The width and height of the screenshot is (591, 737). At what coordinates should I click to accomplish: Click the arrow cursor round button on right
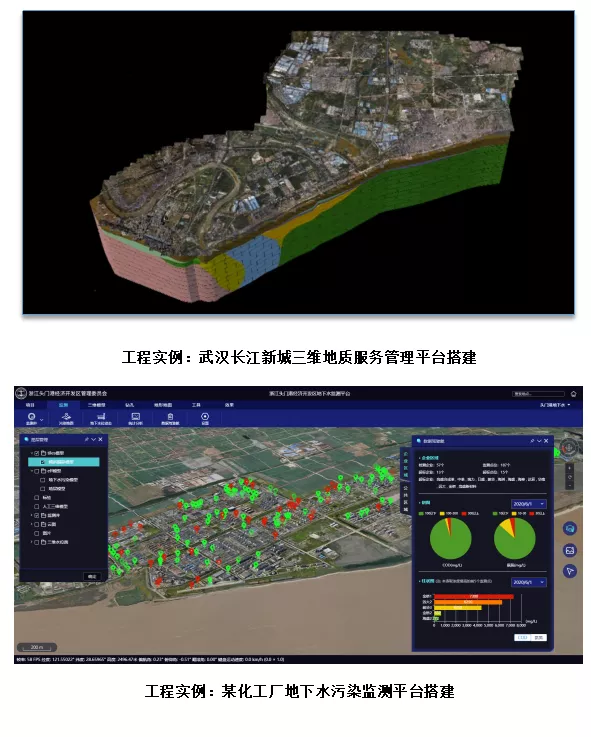pyautogui.click(x=570, y=571)
